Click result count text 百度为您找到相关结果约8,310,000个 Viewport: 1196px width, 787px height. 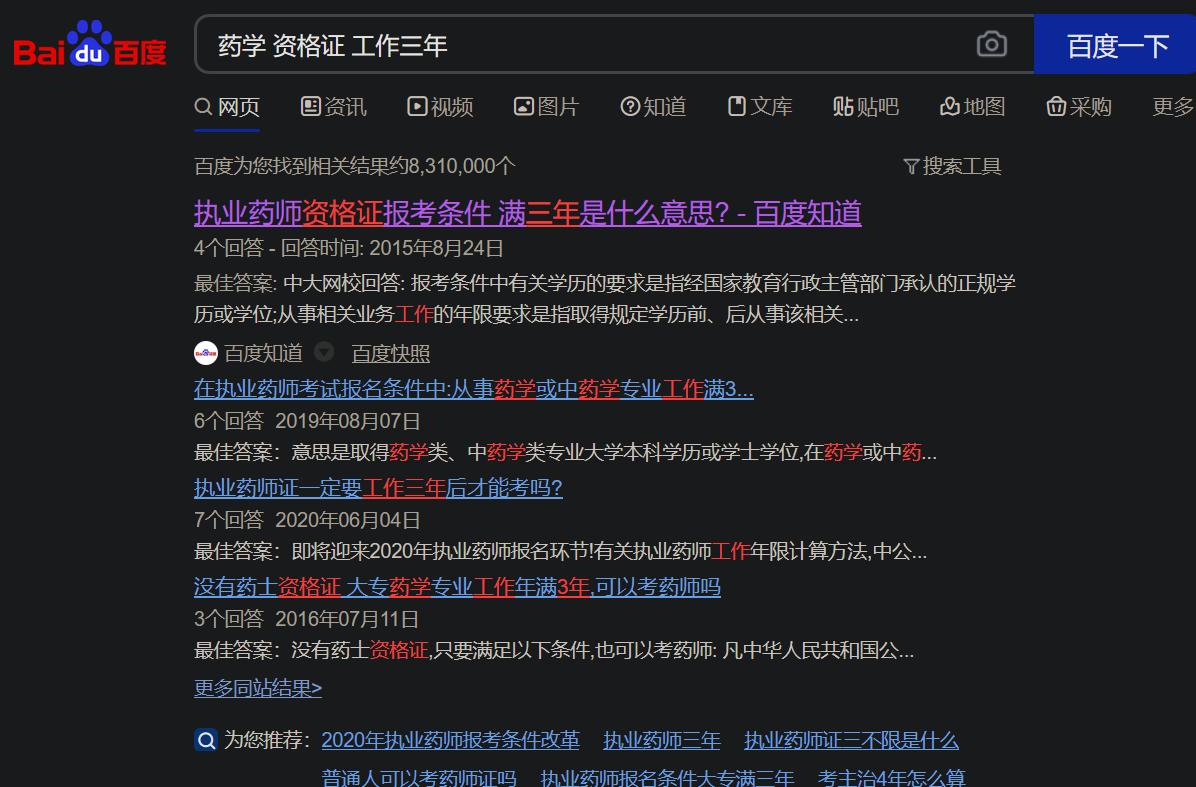[355, 166]
